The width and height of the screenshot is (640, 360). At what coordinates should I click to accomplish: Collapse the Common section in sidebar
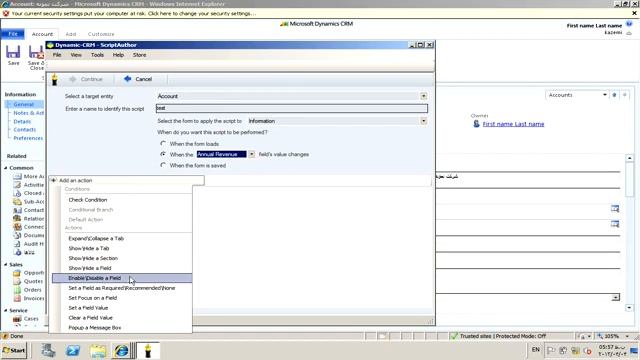click(6, 168)
